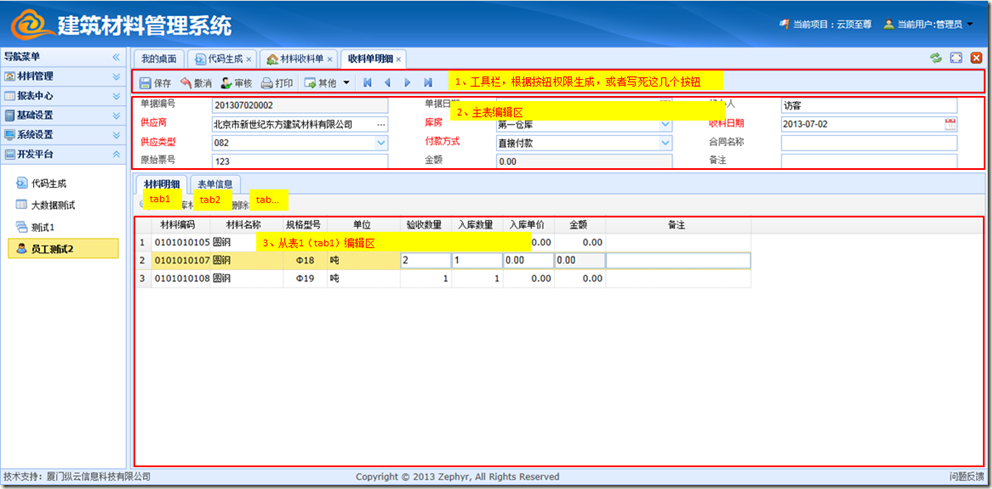
Task: Jump to the last record arrow
Action: tap(428, 83)
